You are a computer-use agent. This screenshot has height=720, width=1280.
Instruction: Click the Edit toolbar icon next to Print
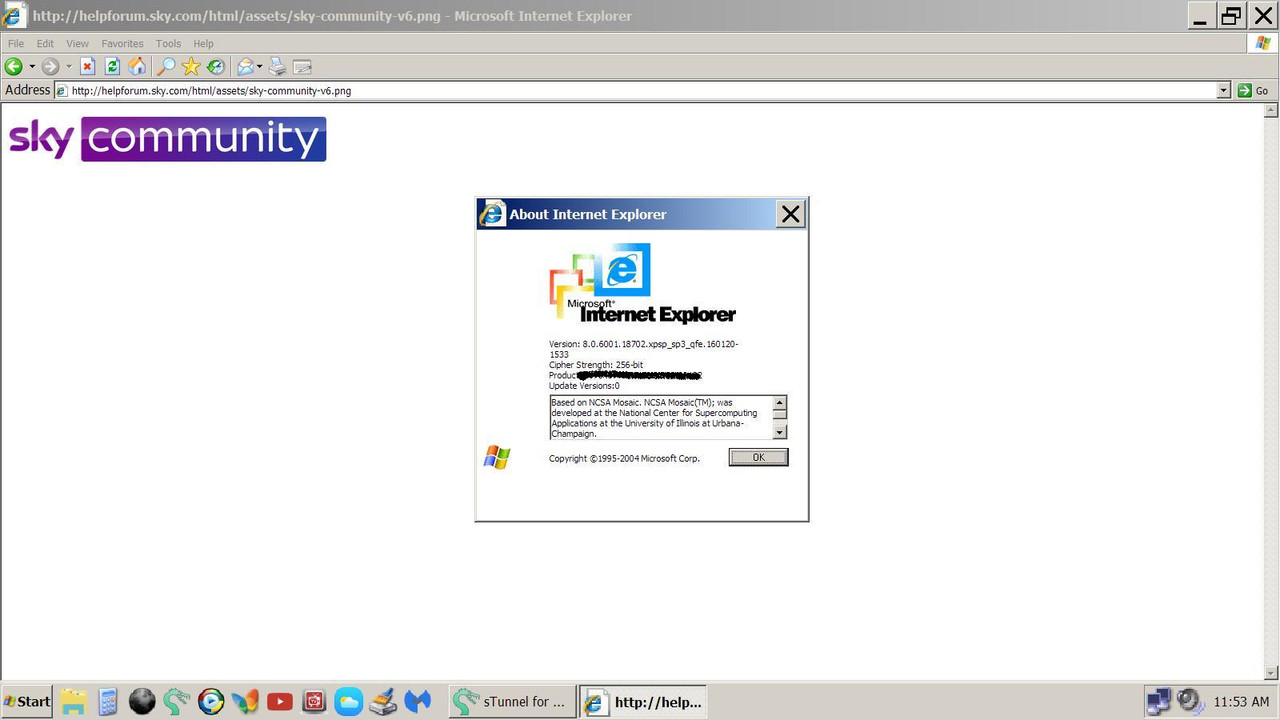pyautogui.click(x=302, y=67)
